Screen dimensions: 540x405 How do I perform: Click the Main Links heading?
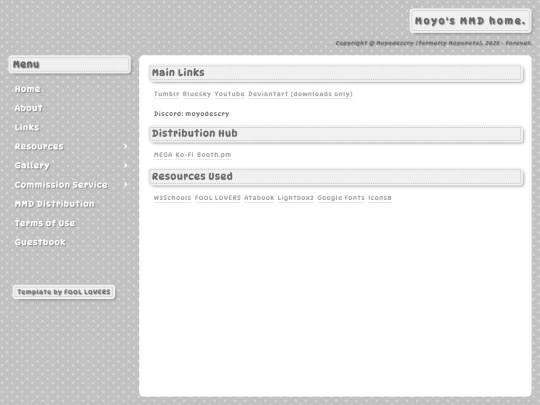[336, 73]
